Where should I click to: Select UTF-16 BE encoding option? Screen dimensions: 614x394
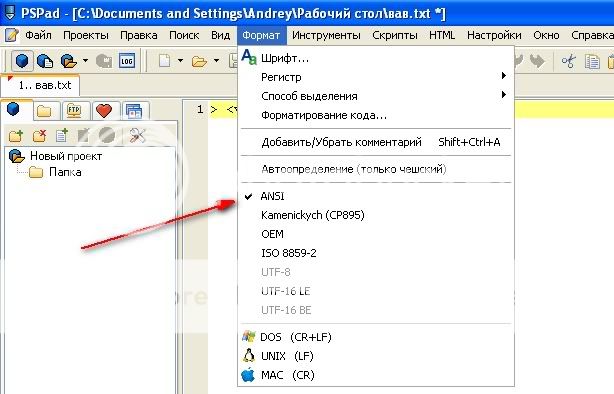coord(376,310)
